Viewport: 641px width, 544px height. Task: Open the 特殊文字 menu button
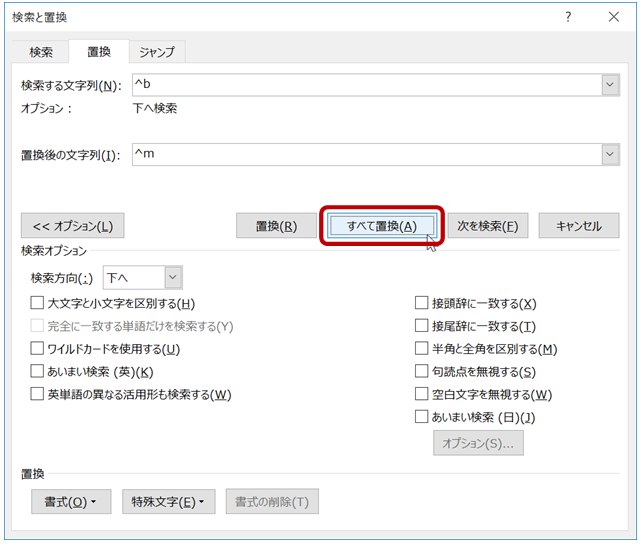point(168,502)
